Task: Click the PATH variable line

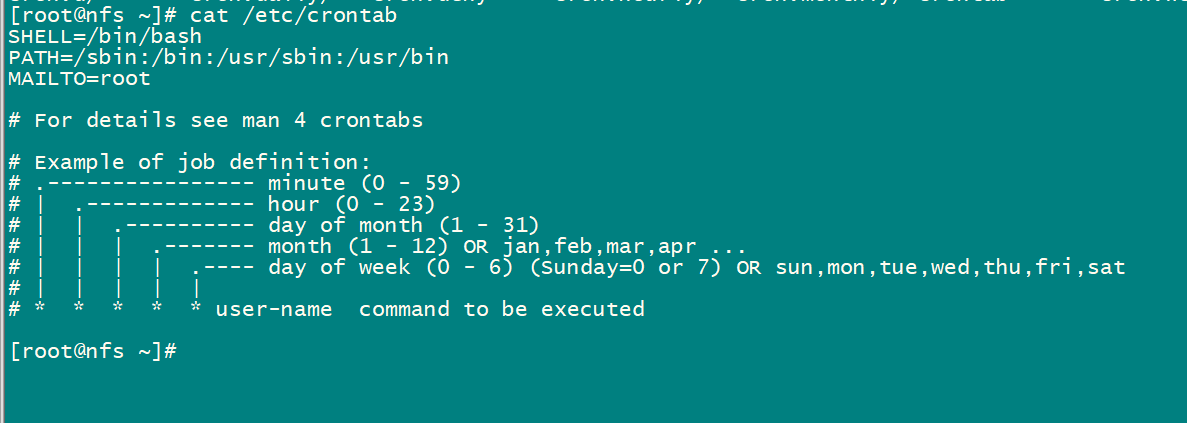Action: pos(229,58)
